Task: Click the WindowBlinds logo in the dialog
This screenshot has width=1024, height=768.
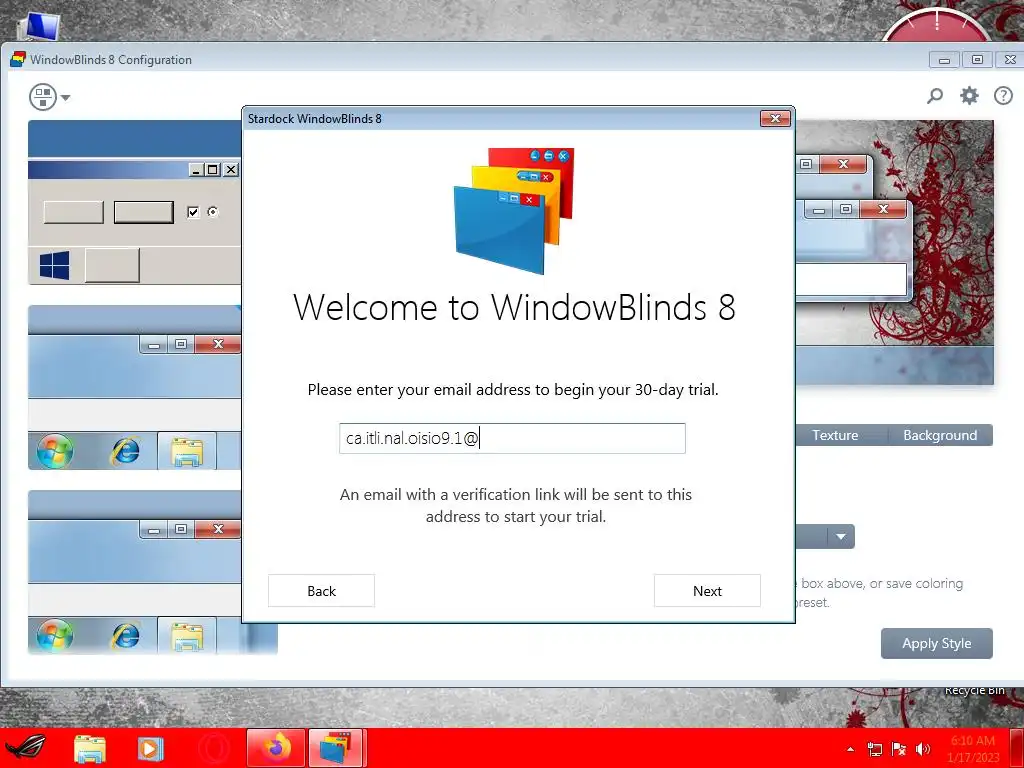Action: click(x=514, y=210)
